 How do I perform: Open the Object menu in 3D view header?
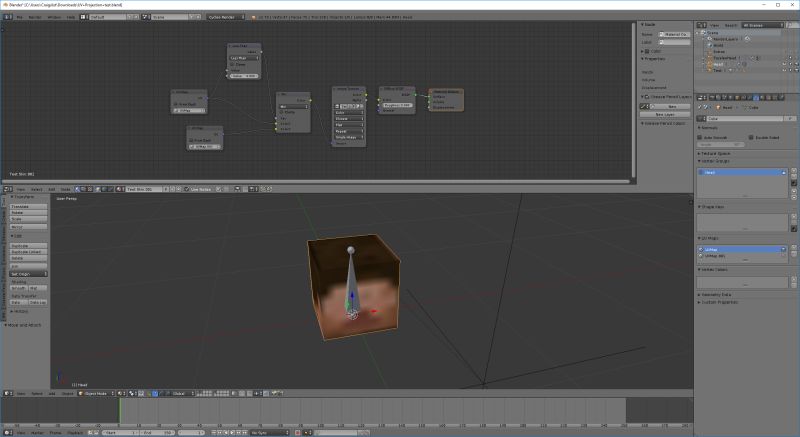[67, 393]
